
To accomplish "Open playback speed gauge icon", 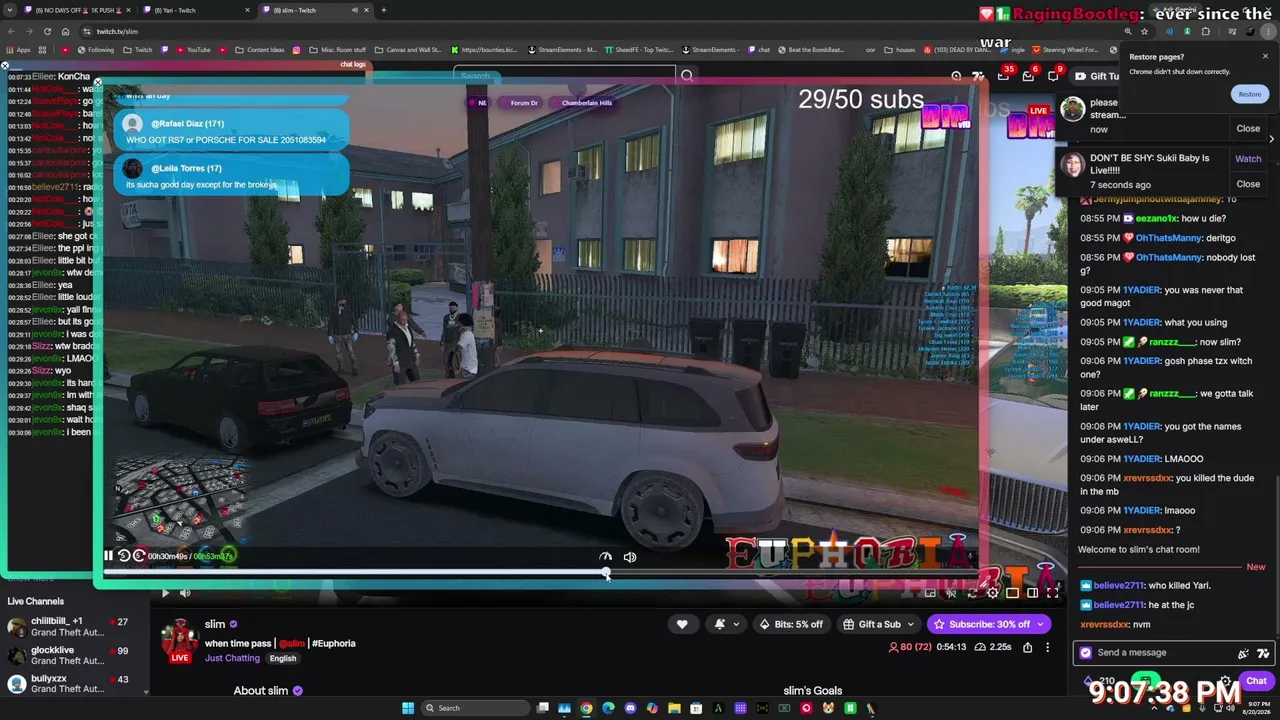I will pos(605,557).
